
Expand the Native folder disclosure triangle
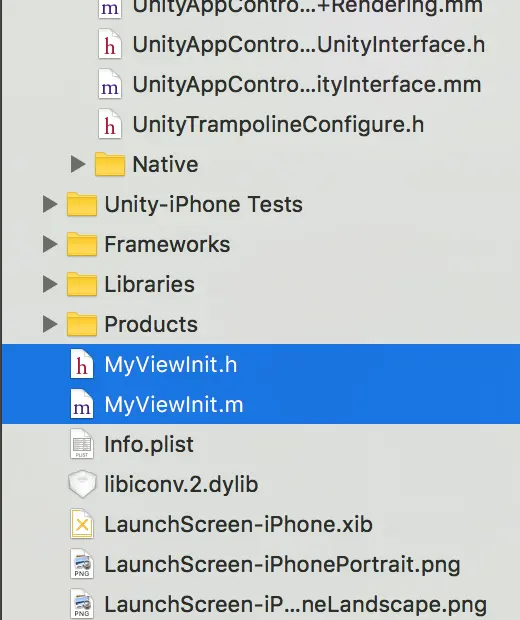(x=78, y=164)
